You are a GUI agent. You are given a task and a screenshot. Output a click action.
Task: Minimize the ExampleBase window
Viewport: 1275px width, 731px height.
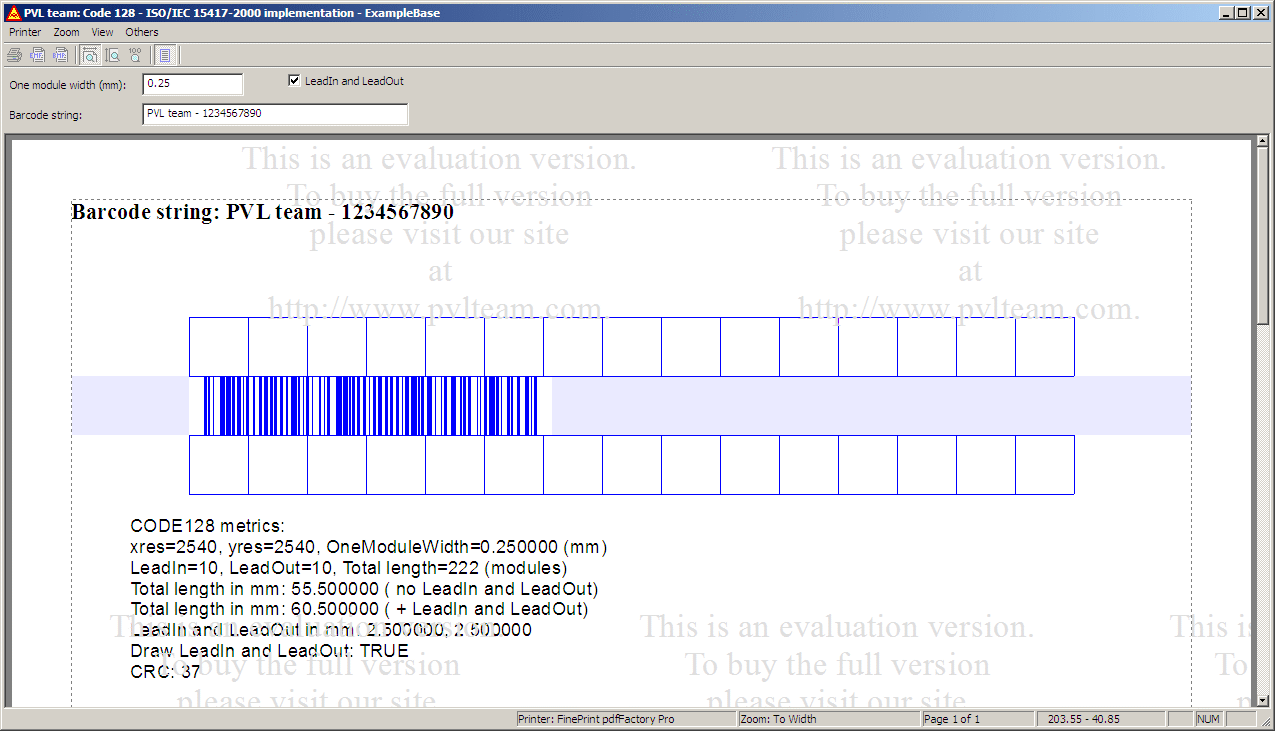[1227, 13]
